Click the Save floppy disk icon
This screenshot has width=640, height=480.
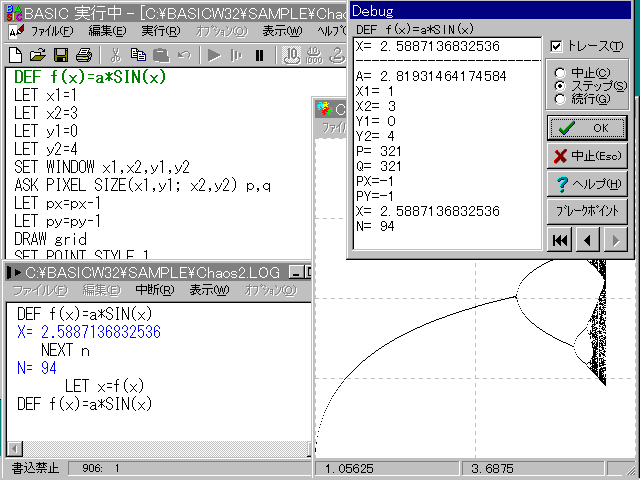[x=60, y=54]
